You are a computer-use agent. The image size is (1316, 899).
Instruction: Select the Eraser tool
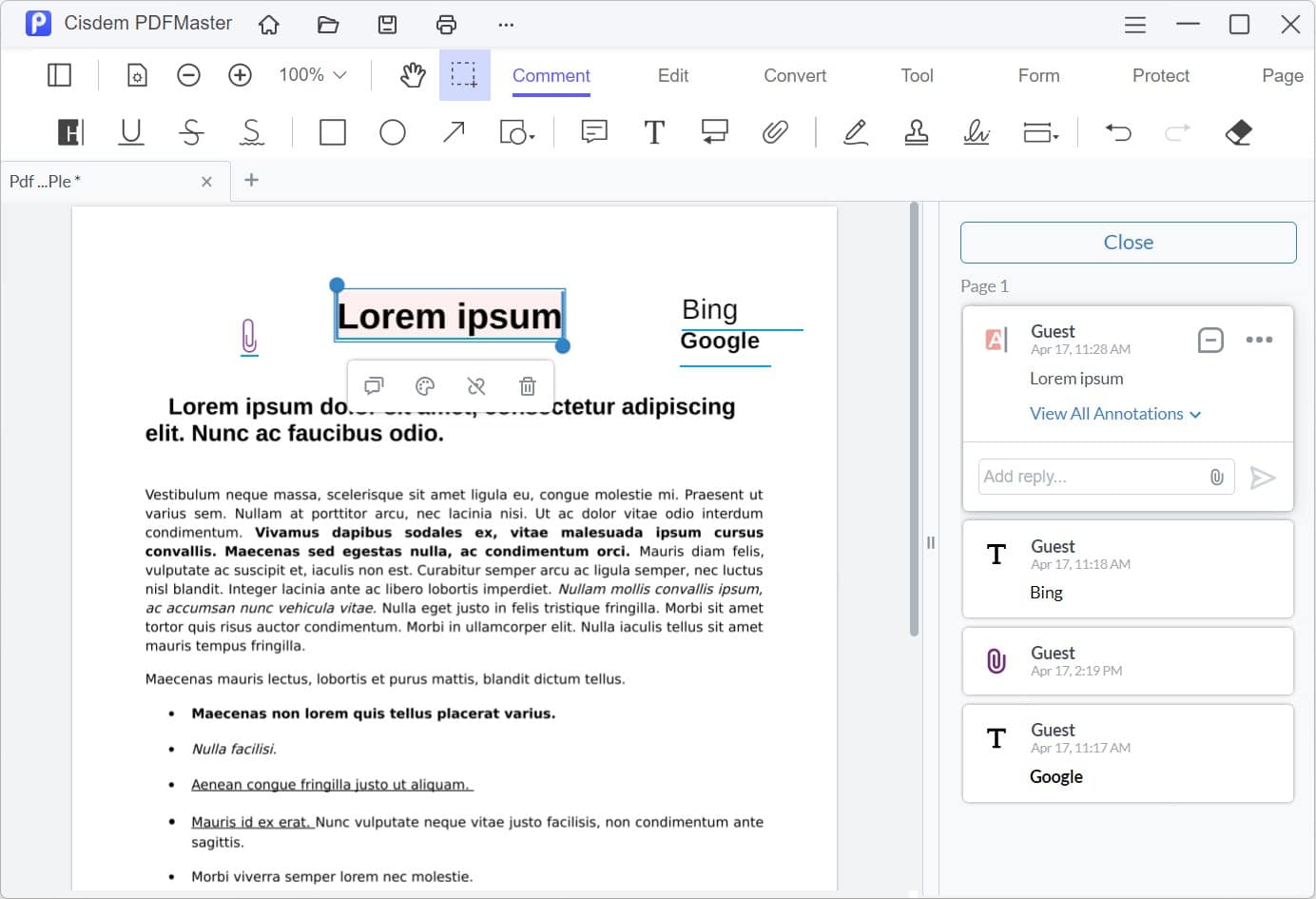tap(1239, 132)
